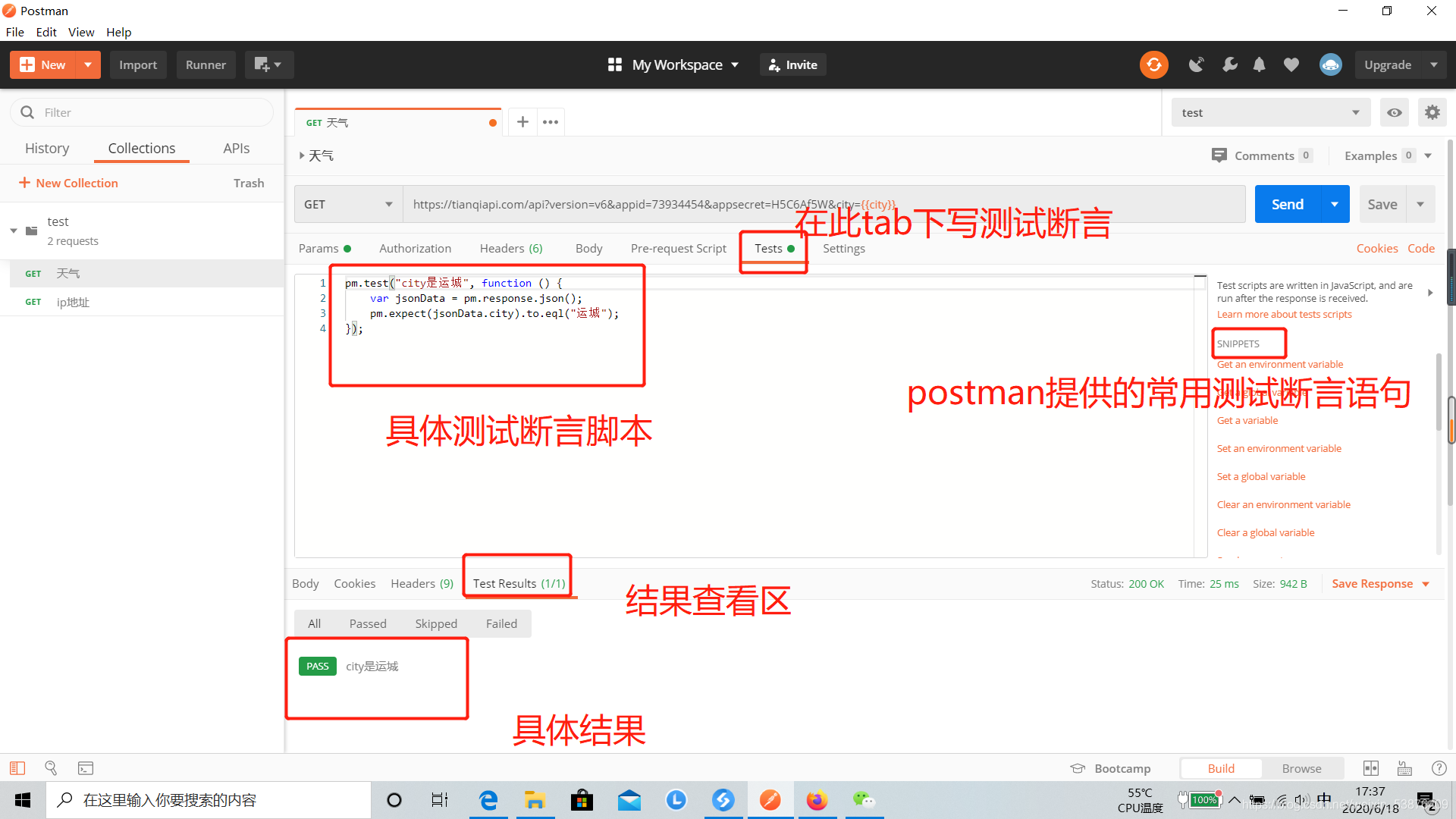
Task: Switch to the APIs tab
Action: pyautogui.click(x=236, y=148)
